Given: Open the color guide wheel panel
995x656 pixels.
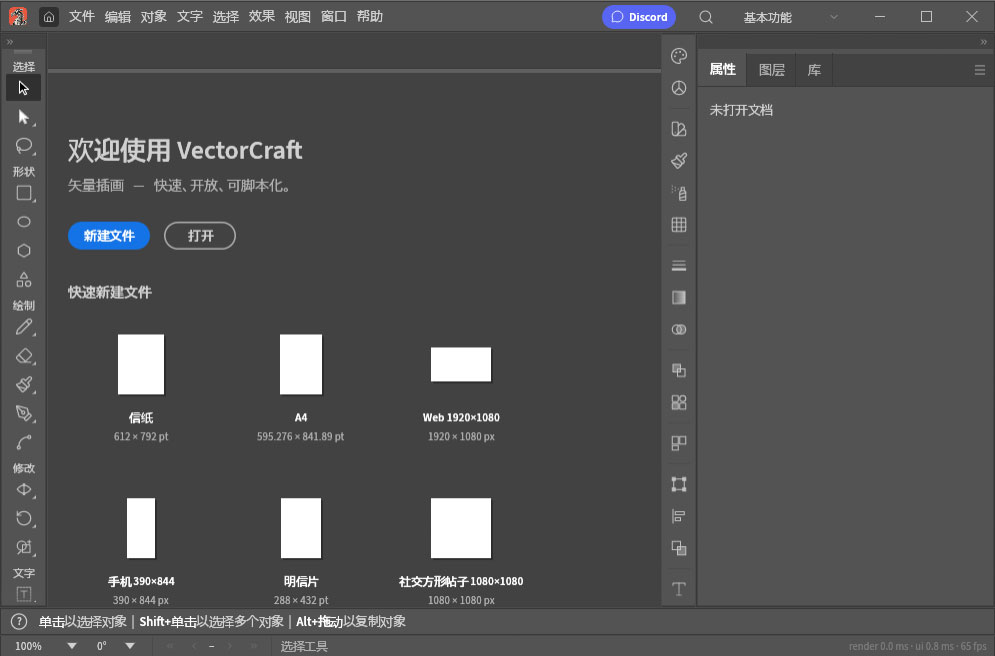Looking at the screenshot, I should click(679, 88).
